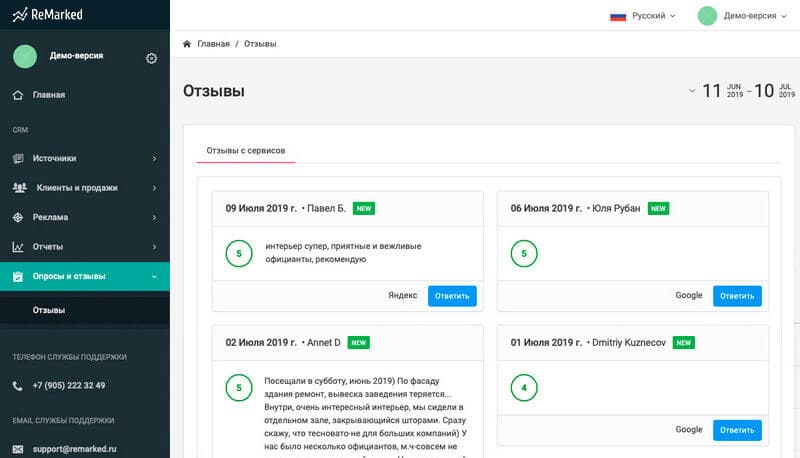Screen dimensions: 800x458
Task: Open the Демо-версия account dropdown
Action: point(755,16)
